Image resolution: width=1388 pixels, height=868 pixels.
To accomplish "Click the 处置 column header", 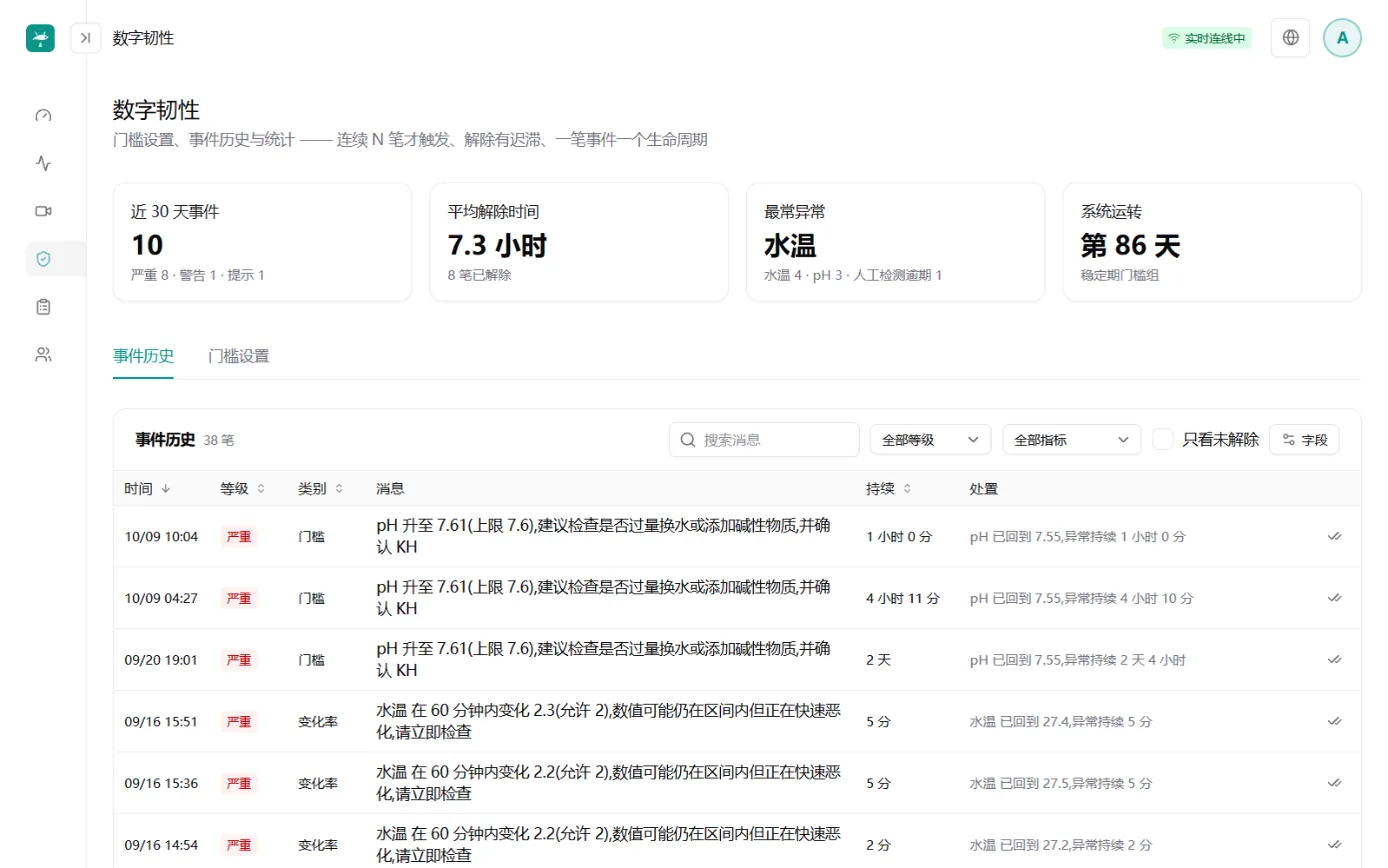I will [x=983, y=489].
